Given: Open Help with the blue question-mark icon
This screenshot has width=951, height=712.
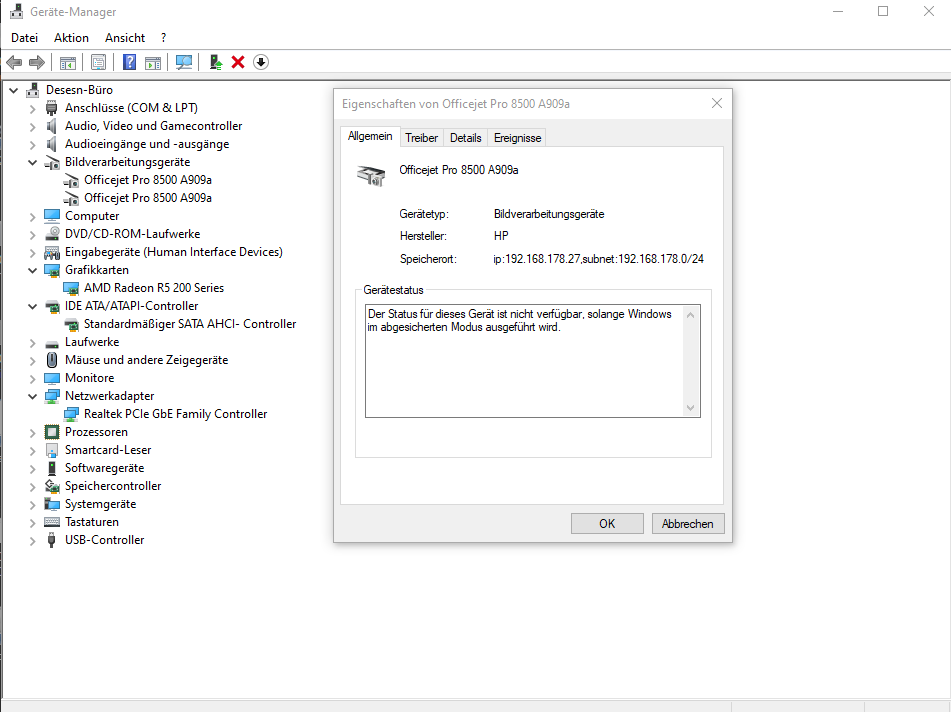Looking at the screenshot, I should point(129,62).
